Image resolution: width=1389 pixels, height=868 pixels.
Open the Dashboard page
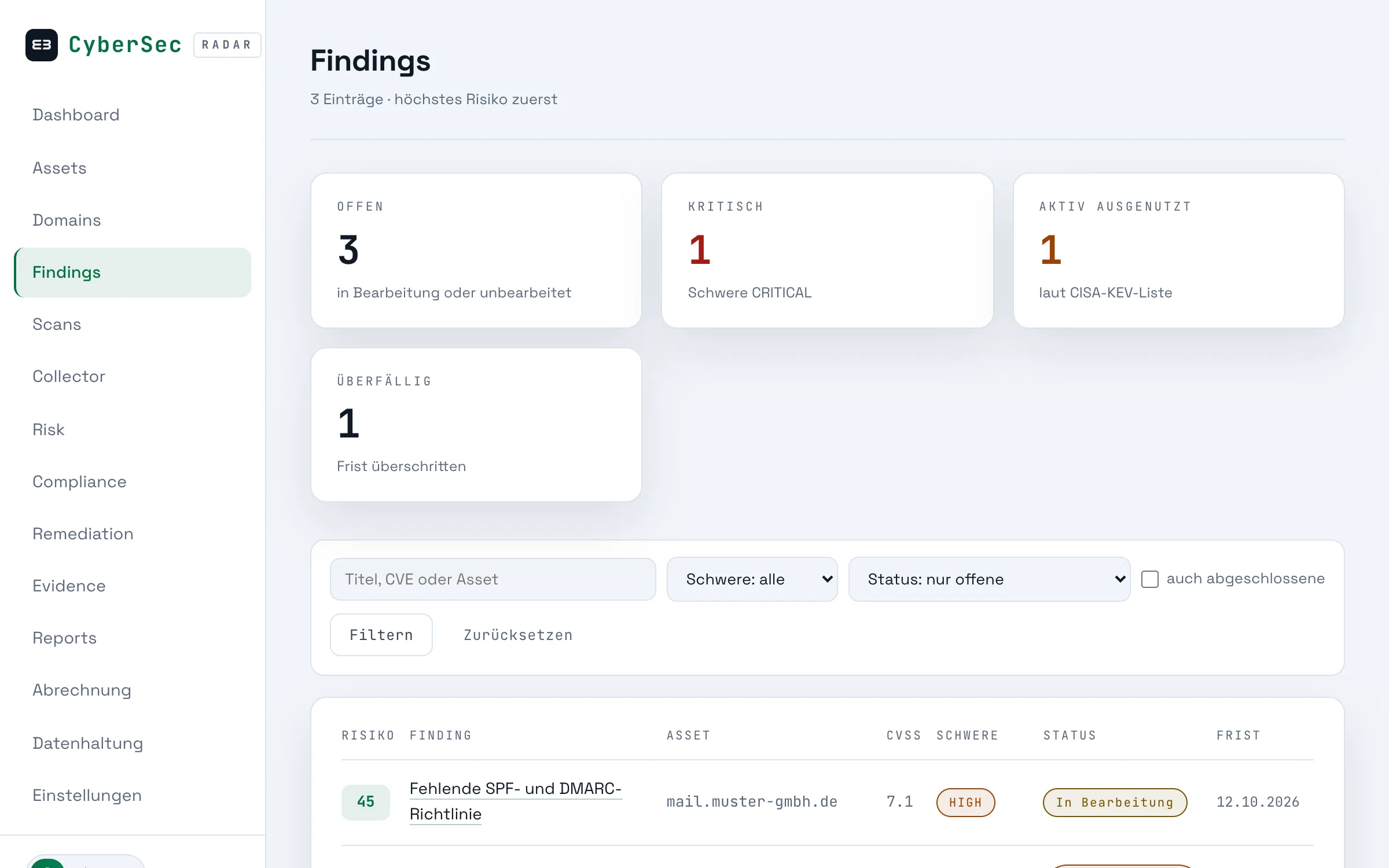(x=76, y=115)
